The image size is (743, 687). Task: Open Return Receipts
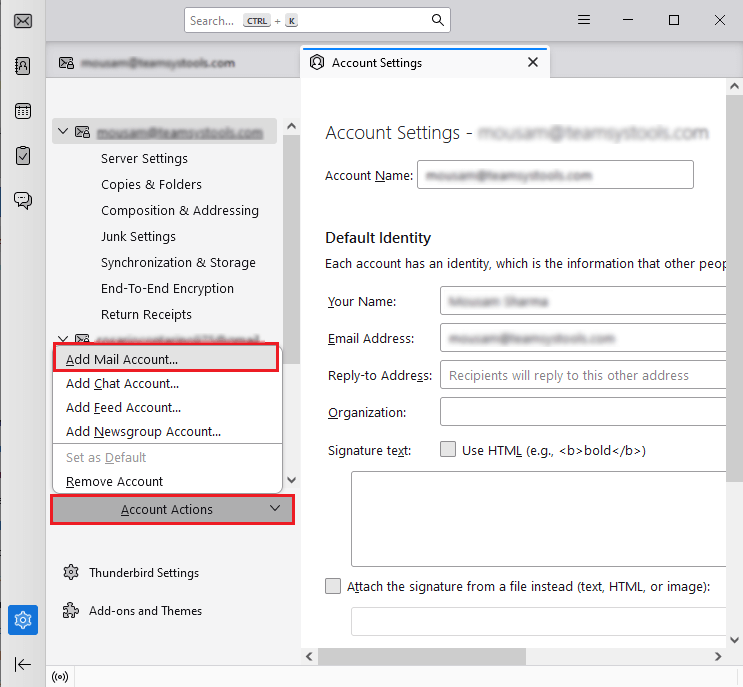(146, 315)
